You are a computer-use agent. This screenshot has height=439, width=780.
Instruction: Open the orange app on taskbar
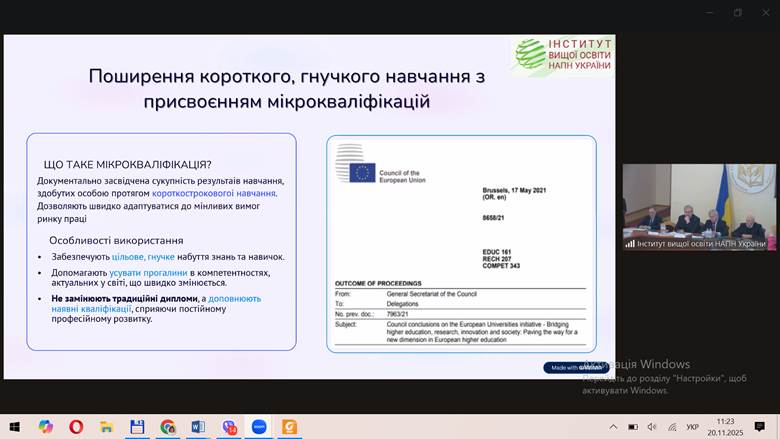pyautogui.click(x=289, y=427)
